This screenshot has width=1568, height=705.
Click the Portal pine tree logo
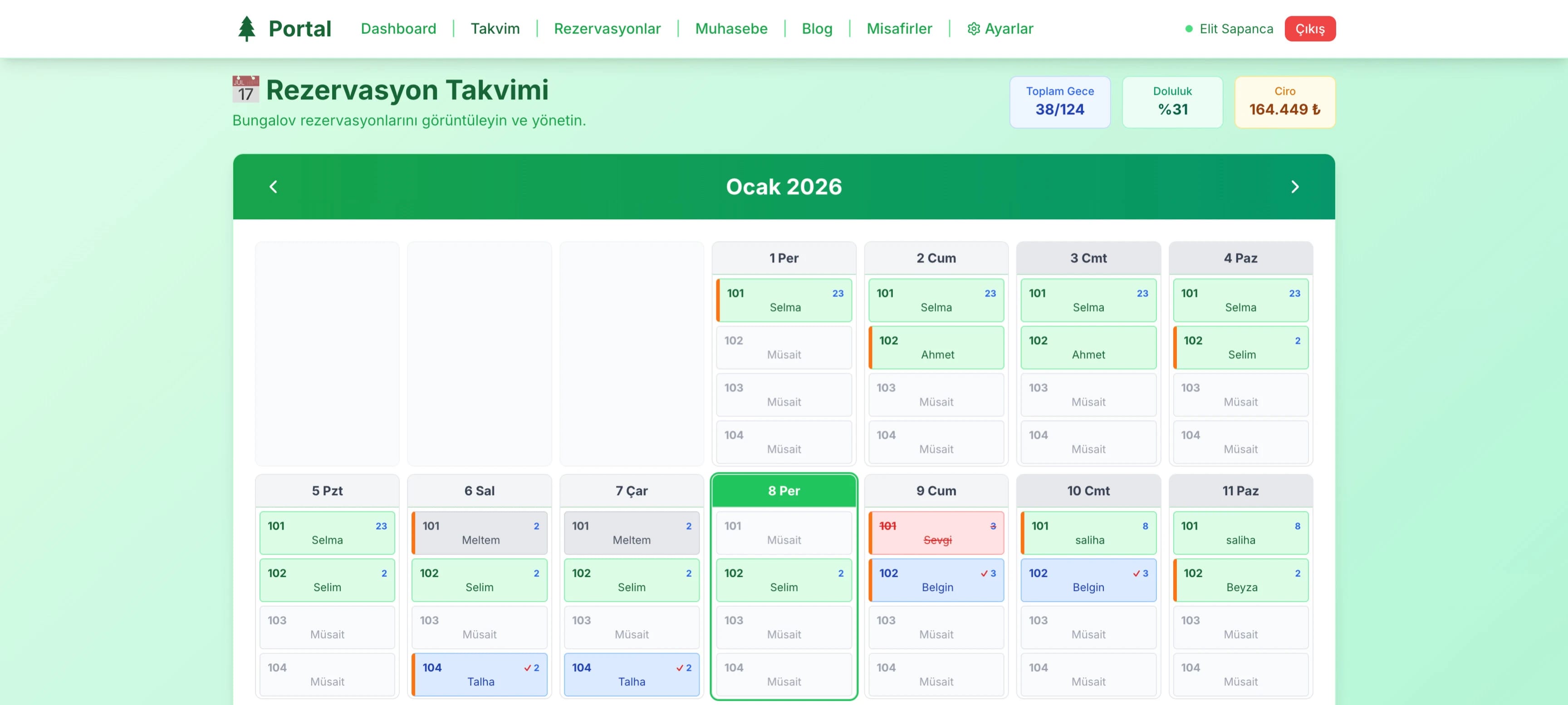[x=246, y=29]
